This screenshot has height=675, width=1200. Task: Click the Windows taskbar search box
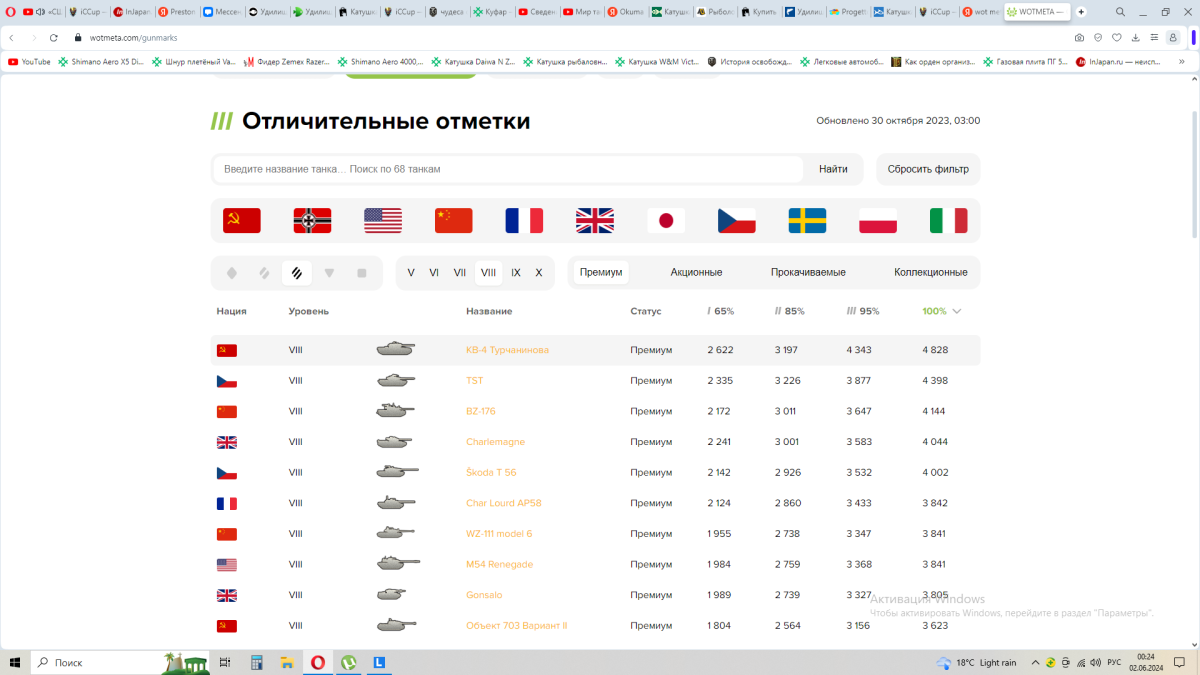(x=120, y=662)
